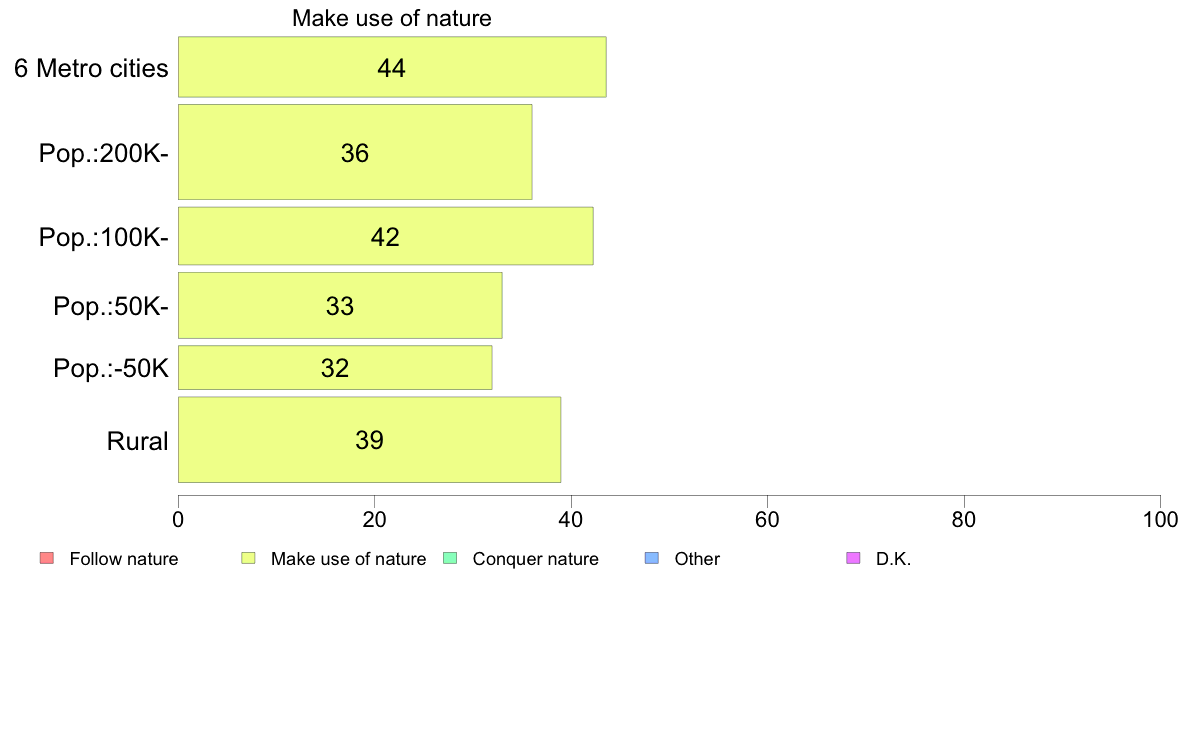Select the Pop.:50K- bar showing 33

(340, 305)
